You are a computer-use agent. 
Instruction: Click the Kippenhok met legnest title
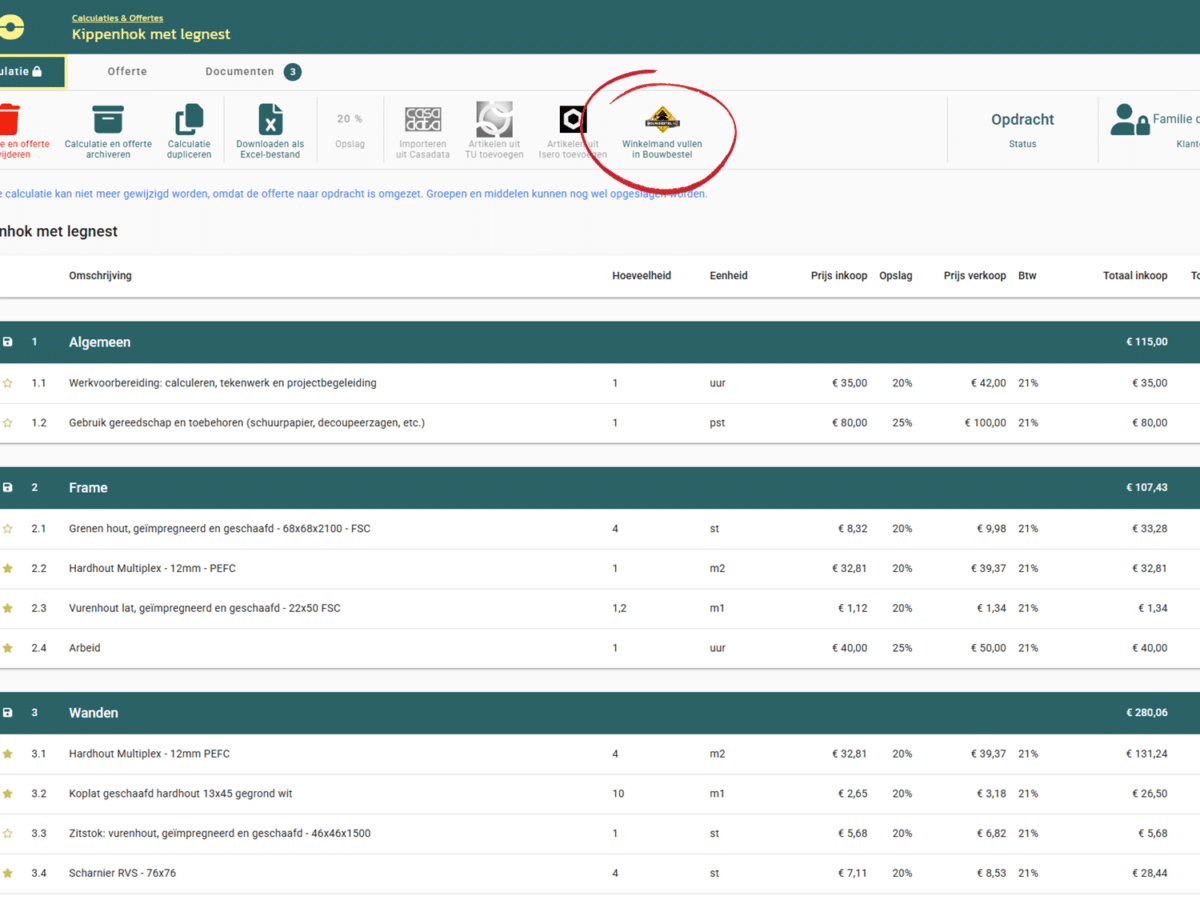tap(151, 34)
